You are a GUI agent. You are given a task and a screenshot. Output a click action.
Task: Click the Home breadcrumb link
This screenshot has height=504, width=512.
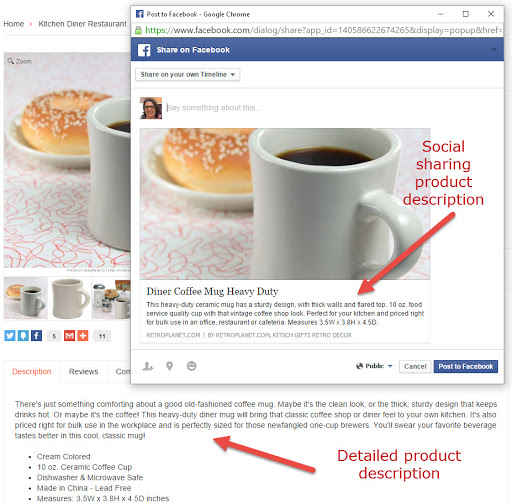click(x=14, y=24)
